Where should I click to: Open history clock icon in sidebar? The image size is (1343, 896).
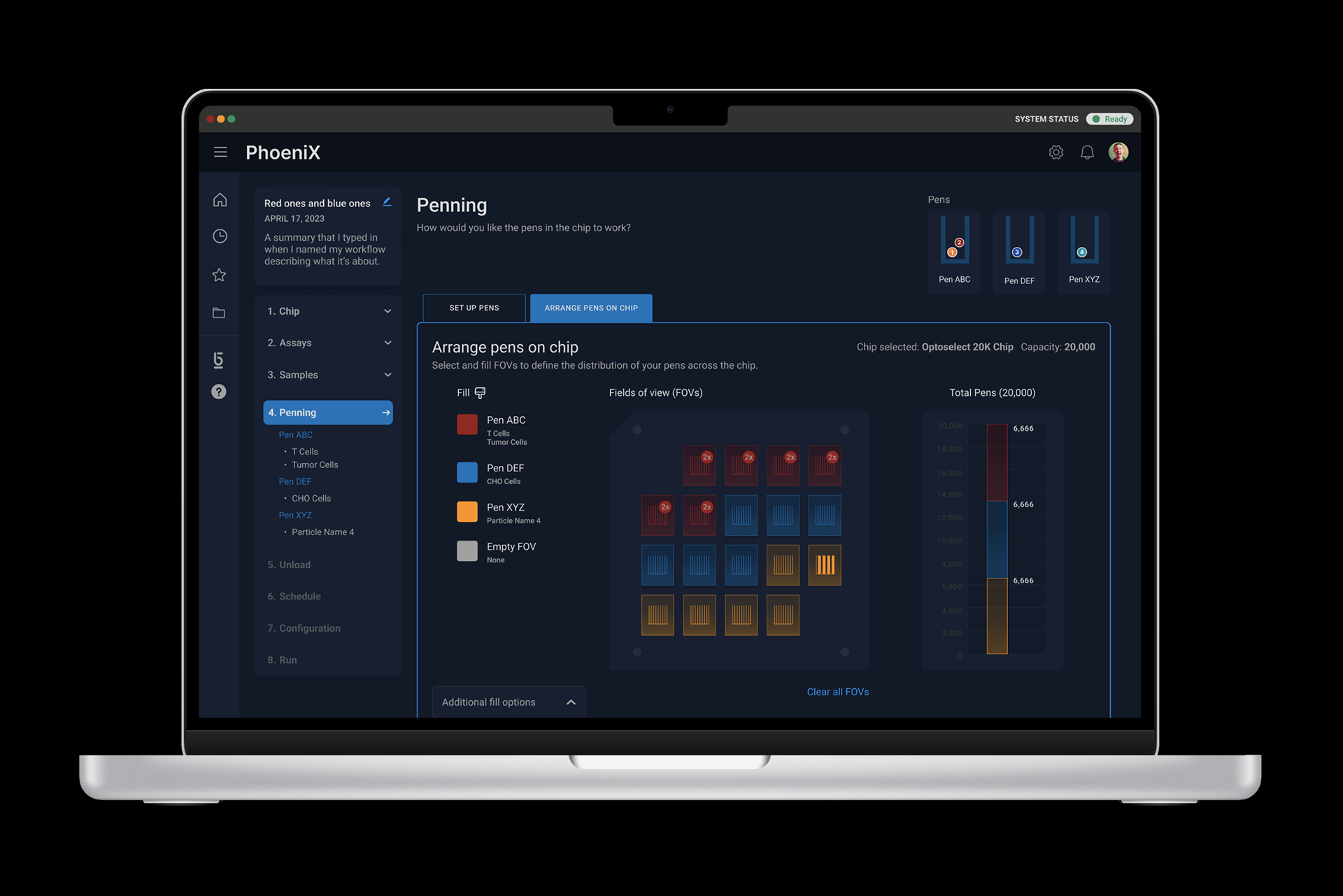[x=220, y=236]
